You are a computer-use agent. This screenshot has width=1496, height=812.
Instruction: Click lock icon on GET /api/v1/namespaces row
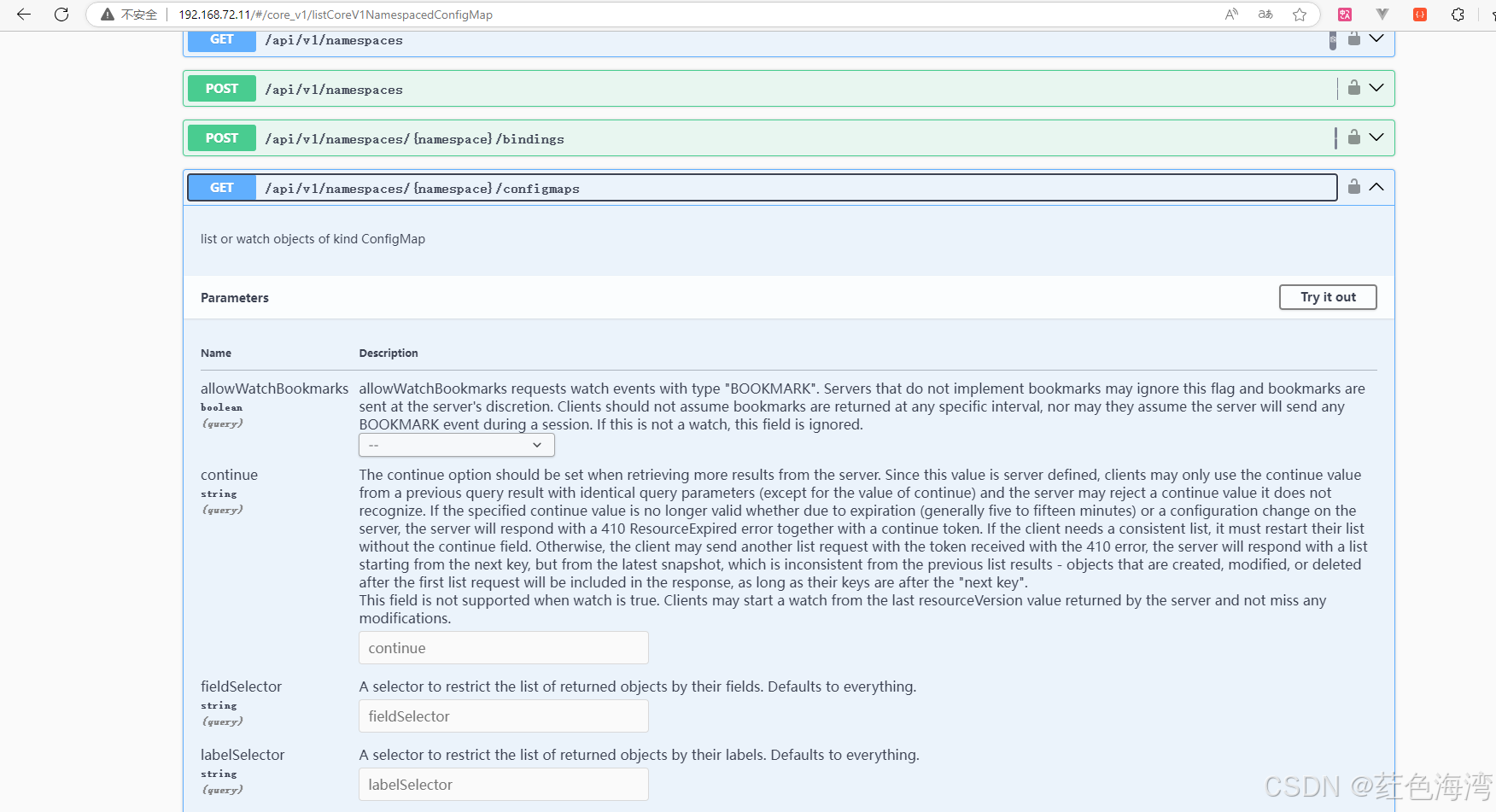pyautogui.click(x=1354, y=38)
